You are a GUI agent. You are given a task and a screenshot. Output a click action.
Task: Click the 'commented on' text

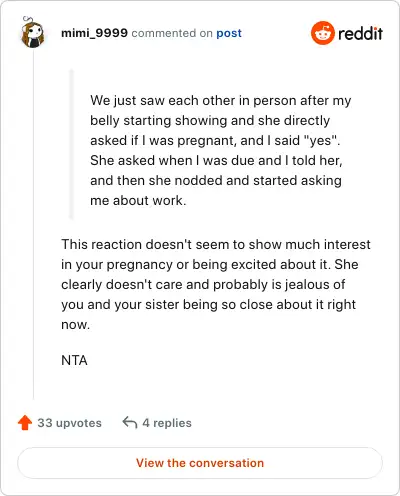[x=172, y=33]
